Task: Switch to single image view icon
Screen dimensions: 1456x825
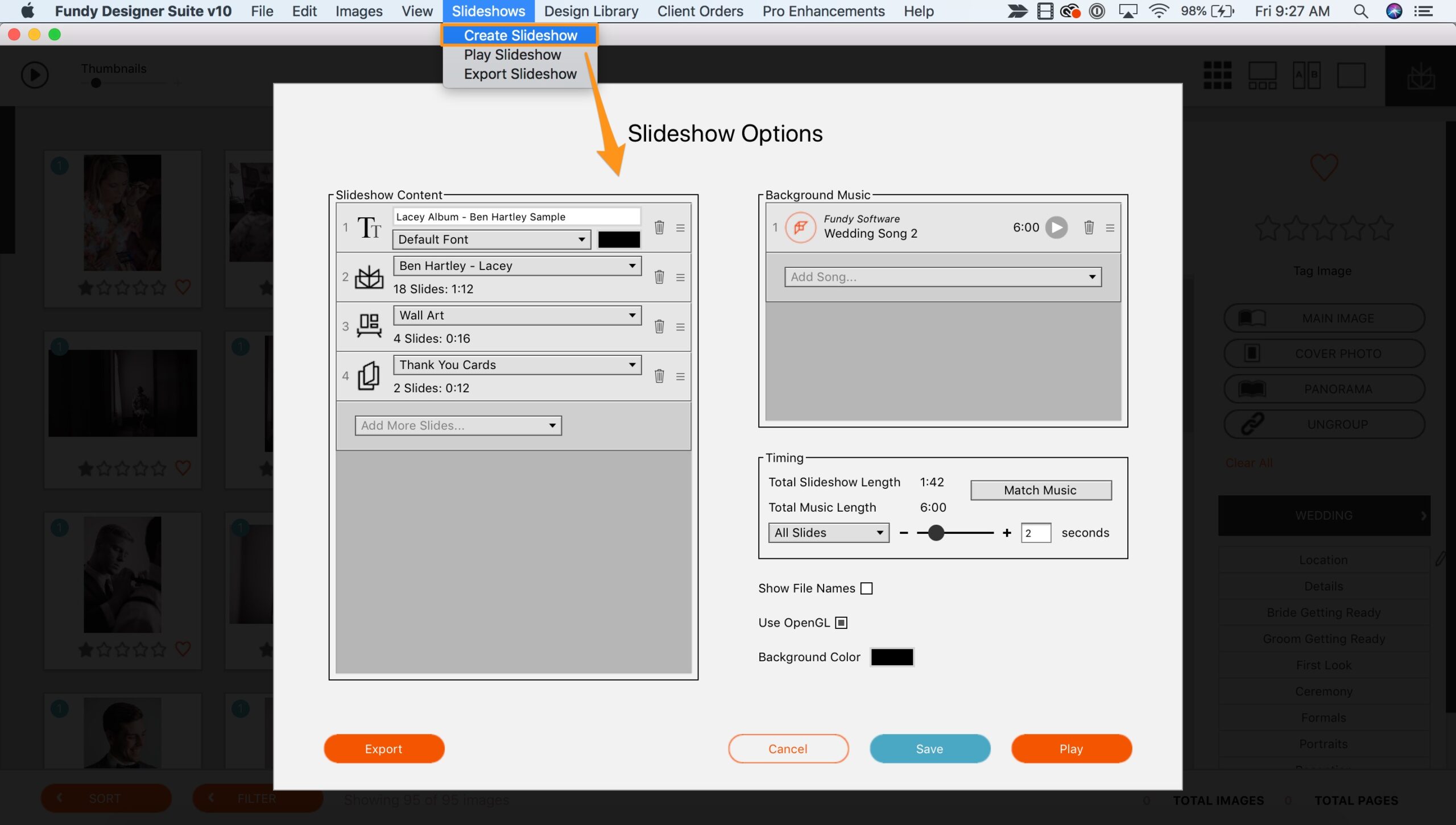Action: point(1351,75)
